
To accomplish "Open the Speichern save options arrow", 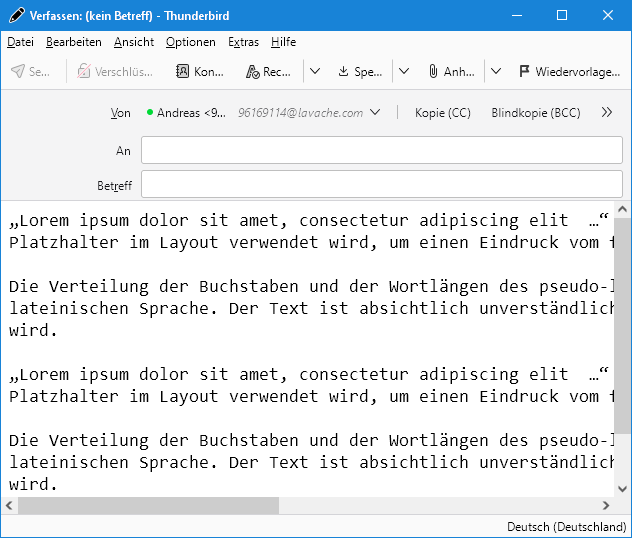I will [x=404, y=72].
